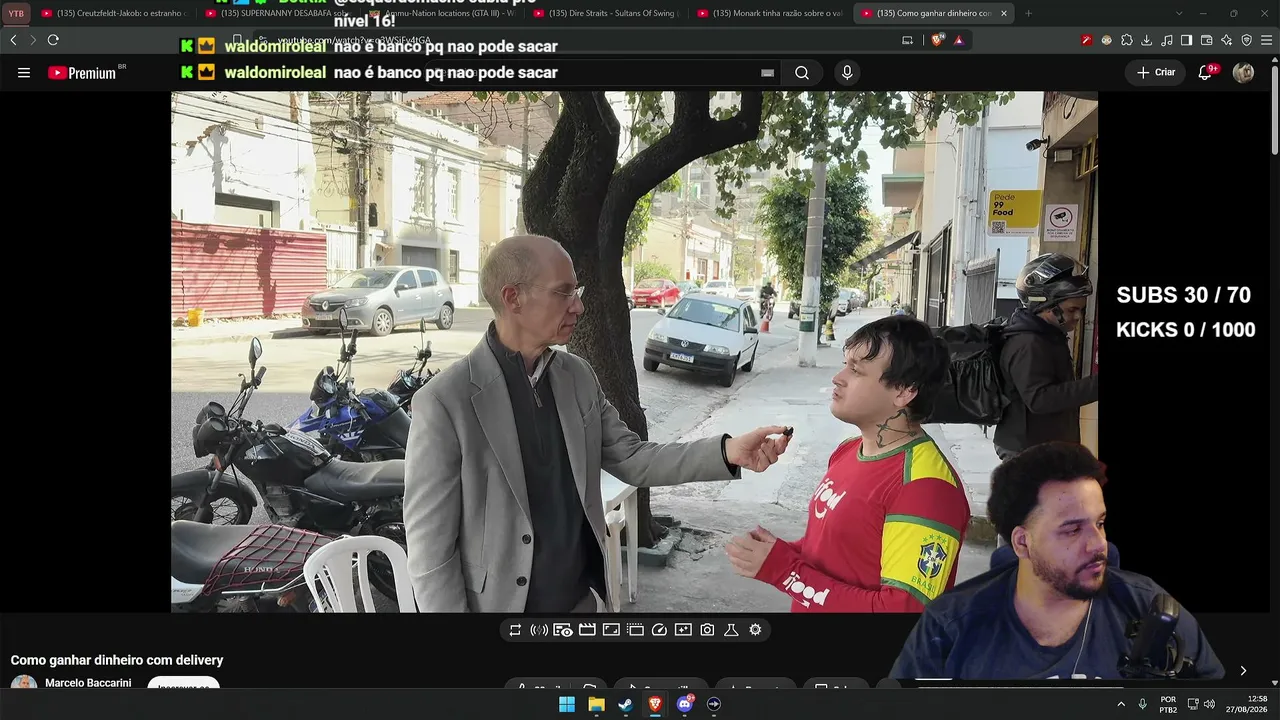The image size is (1280, 720).
Task: Click the browser address bar URL
Action: [354, 41]
